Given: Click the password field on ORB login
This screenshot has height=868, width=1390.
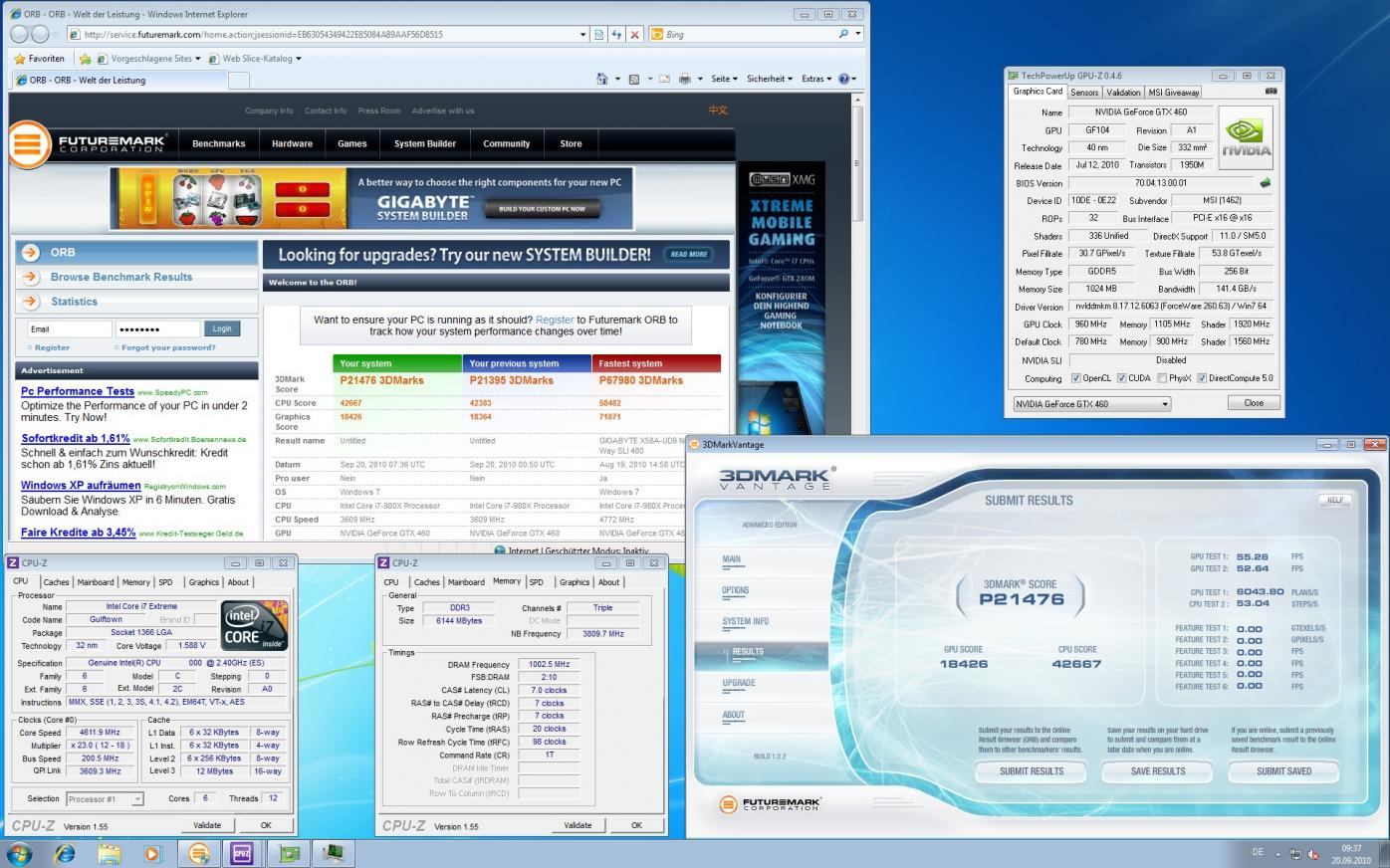Looking at the screenshot, I should 157,328.
